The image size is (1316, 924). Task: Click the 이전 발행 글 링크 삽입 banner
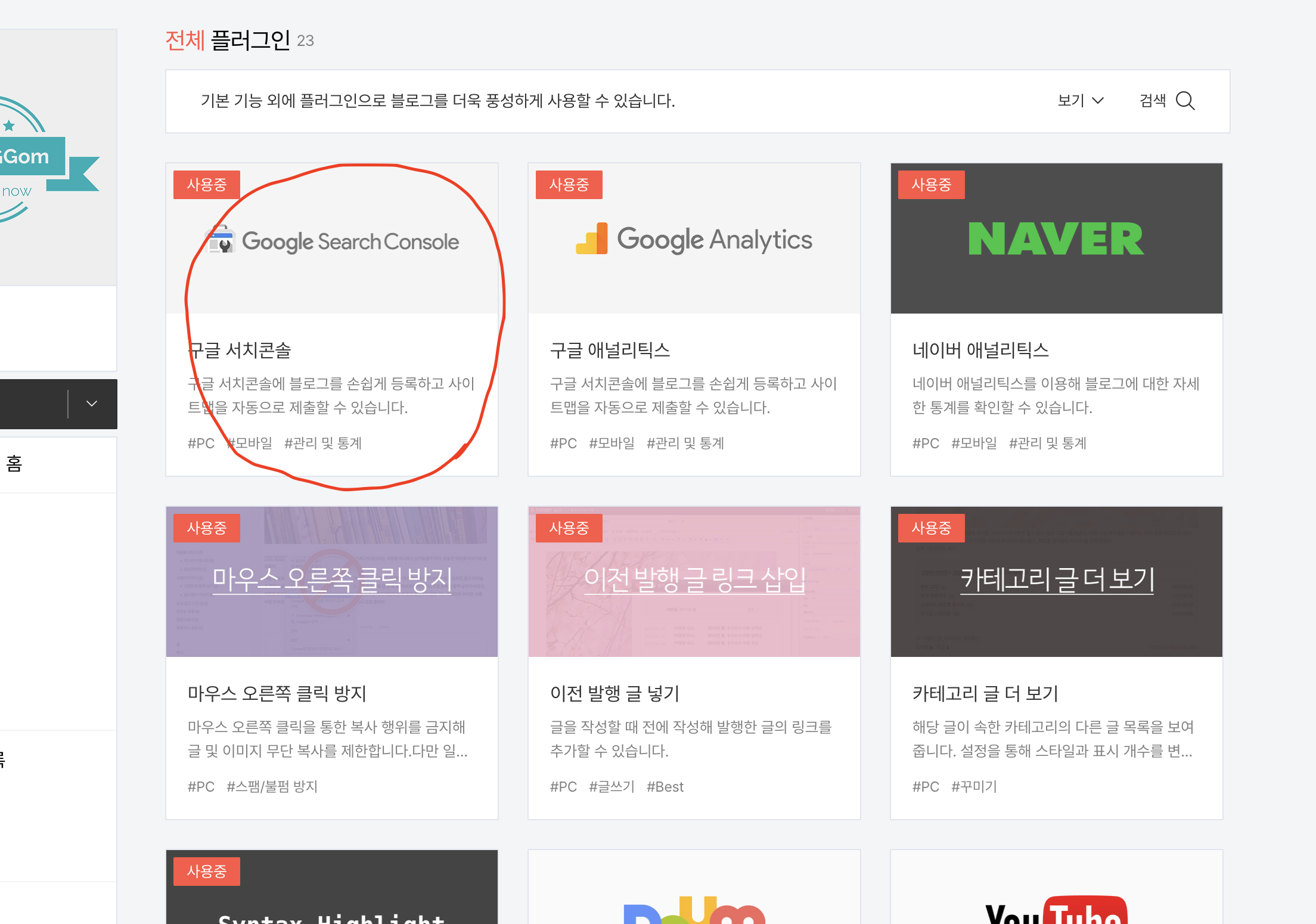point(694,581)
